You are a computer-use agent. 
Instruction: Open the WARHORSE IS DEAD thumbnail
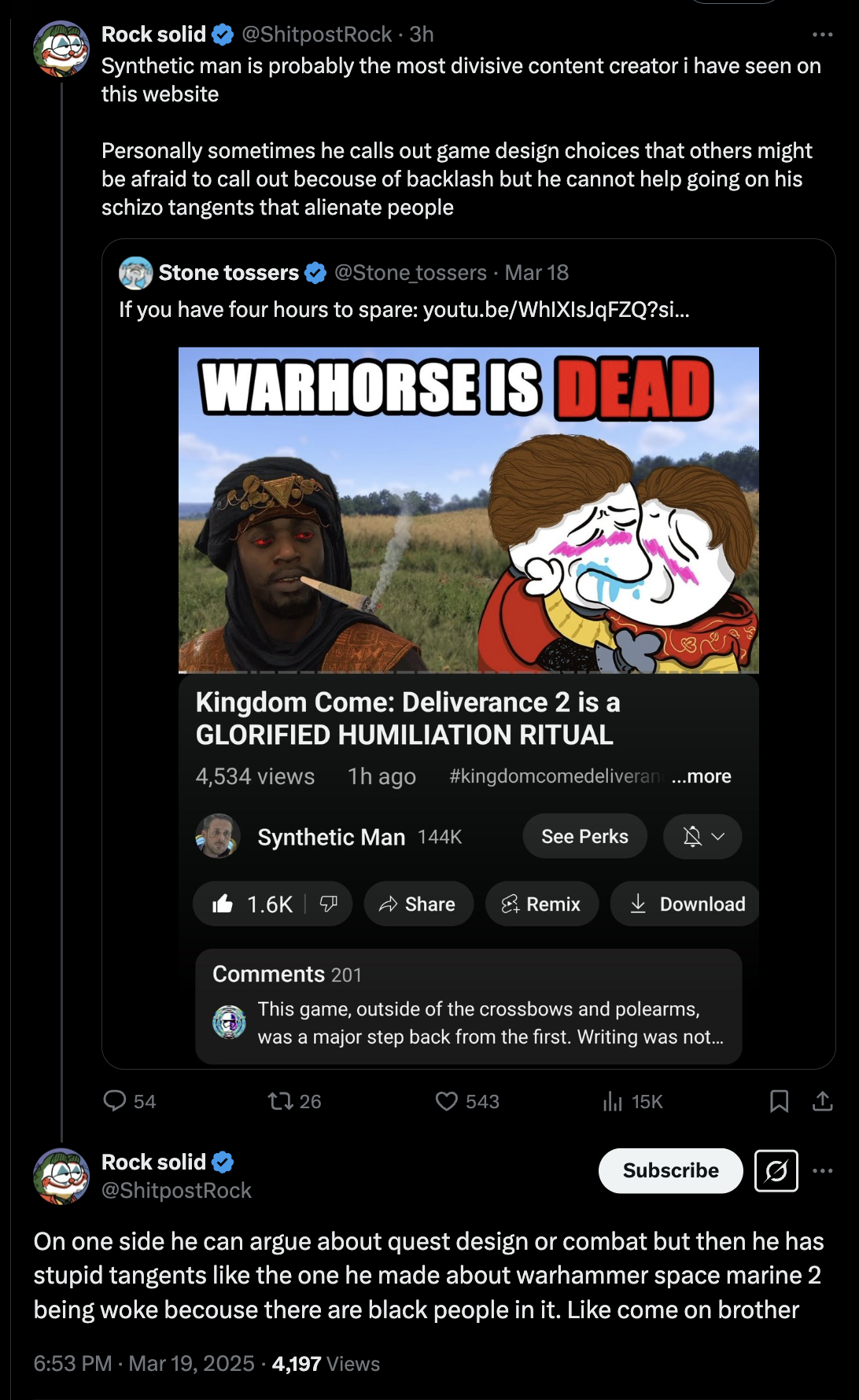pyautogui.click(x=469, y=510)
